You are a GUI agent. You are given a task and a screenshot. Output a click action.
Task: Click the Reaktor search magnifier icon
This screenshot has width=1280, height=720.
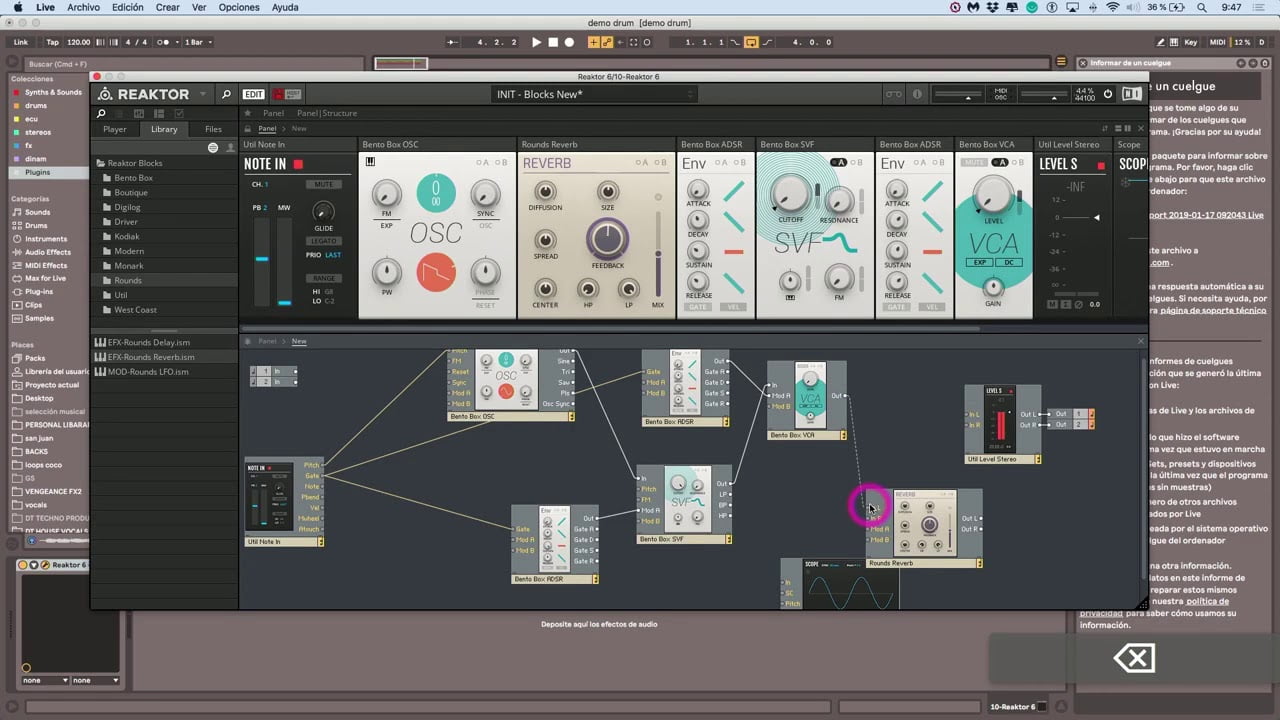[x=226, y=94]
